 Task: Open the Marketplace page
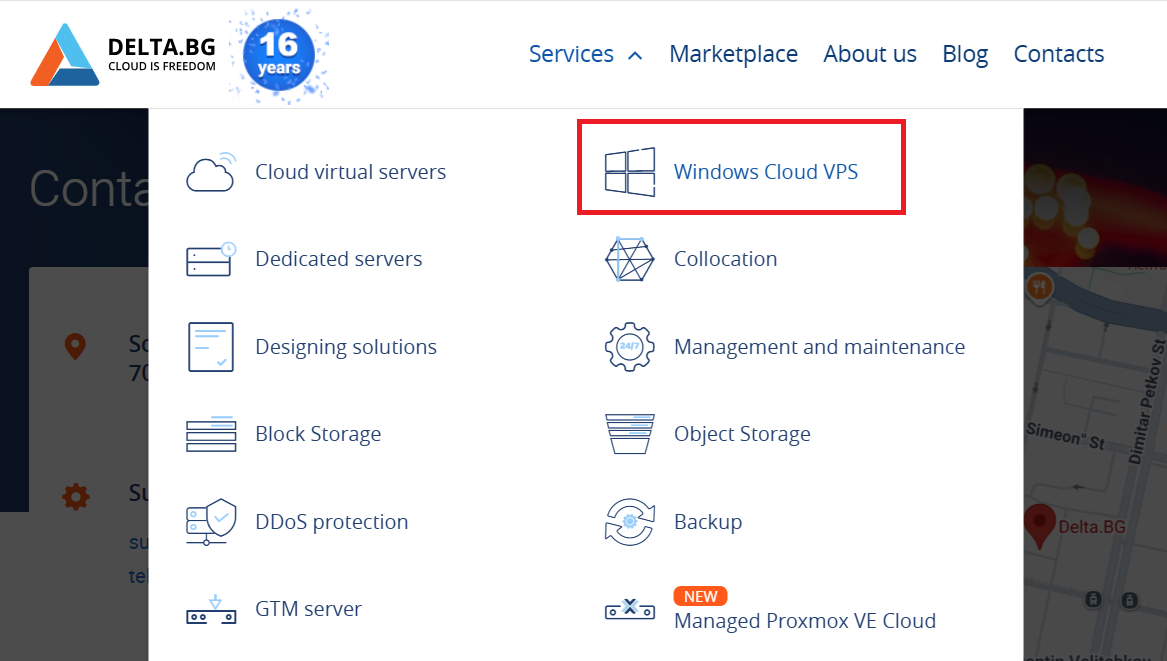coord(733,54)
